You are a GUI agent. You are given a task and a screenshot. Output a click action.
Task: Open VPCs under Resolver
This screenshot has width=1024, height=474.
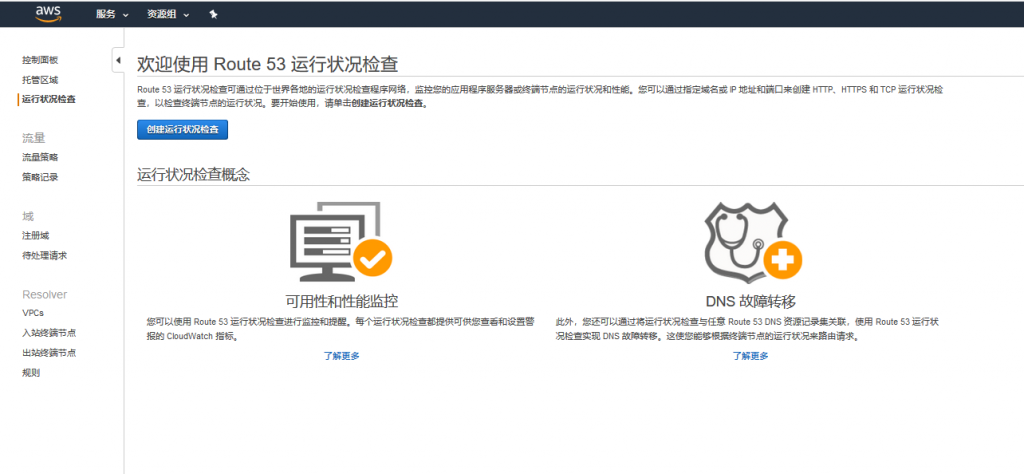coord(33,313)
